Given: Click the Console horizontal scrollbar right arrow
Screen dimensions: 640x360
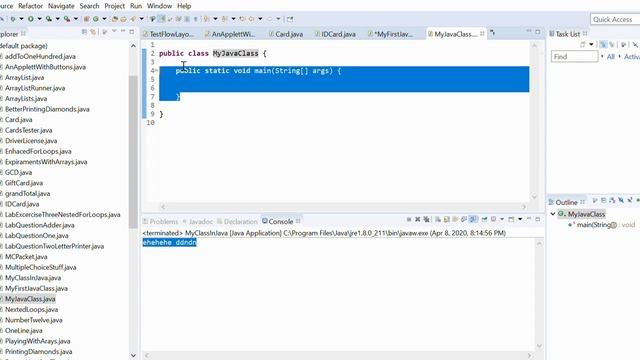Looking at the screenshot, I should pos(529,356).
